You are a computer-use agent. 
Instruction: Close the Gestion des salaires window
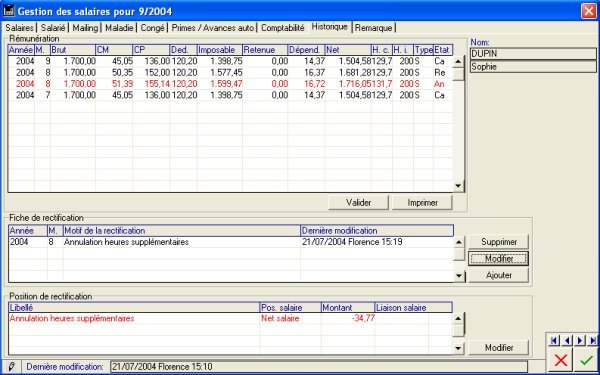[x=588, y=11]
